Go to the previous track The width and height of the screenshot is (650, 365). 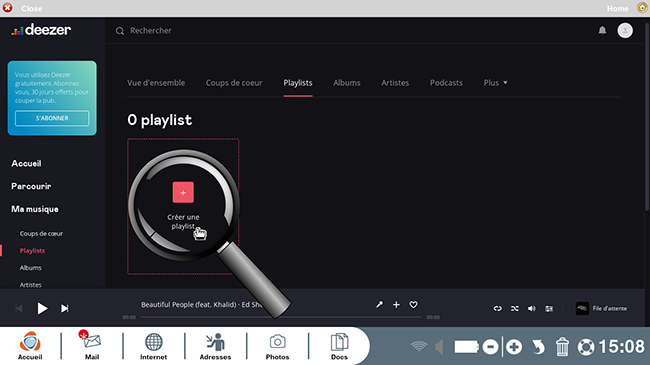click(x=19, y=308)
